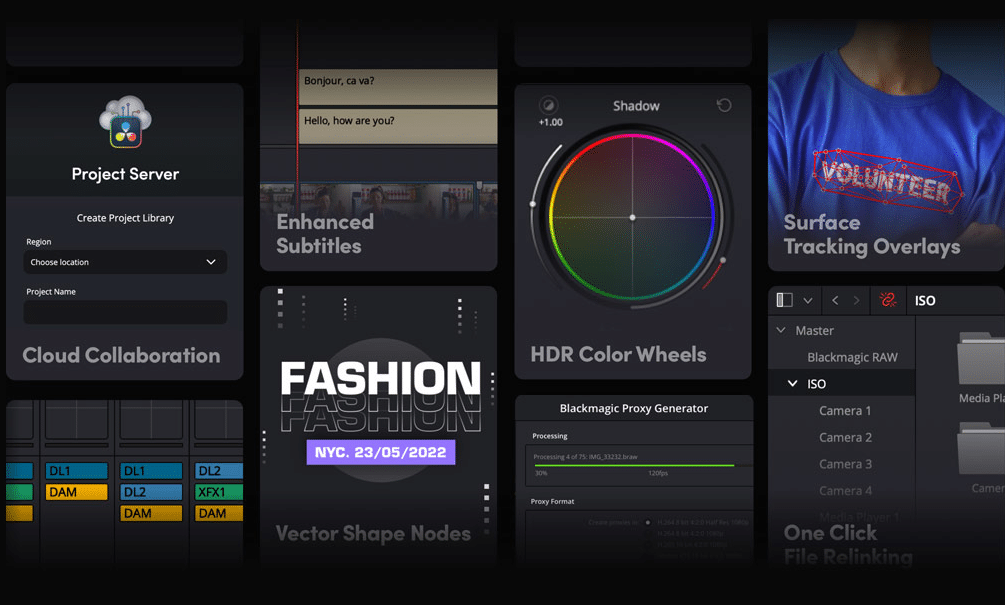This screenshot has width=1005, height=605.
Task: Select Blackmagic RAW bin
Action: 852,357
